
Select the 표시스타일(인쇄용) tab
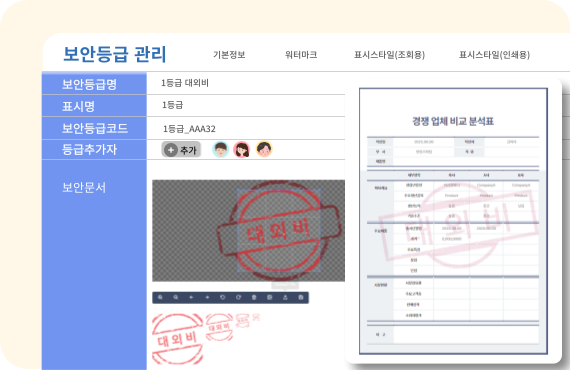click(x=494, y=55)
